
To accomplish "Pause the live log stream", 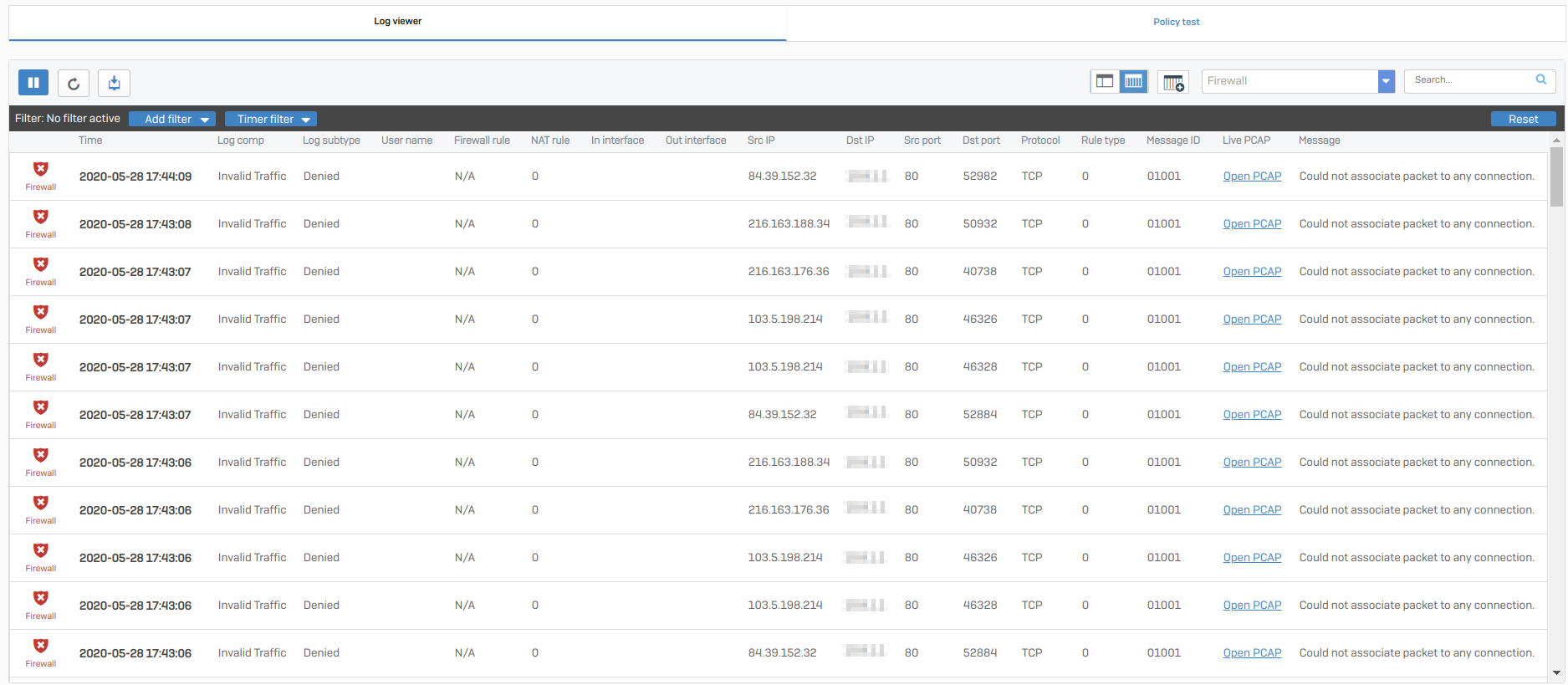I will click(x=33, y=83).
